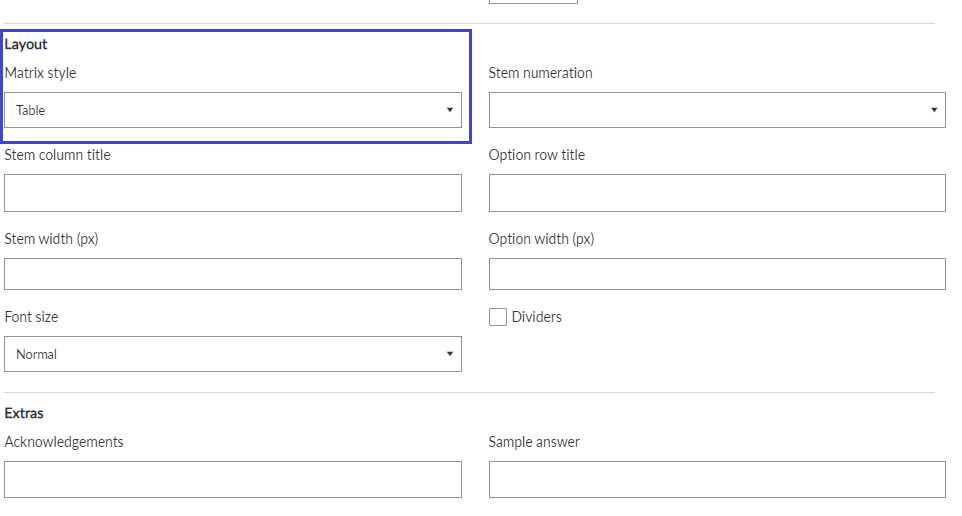
Task: Open the Matrix style dropdown showing Table
Action: tap(233, 110)
